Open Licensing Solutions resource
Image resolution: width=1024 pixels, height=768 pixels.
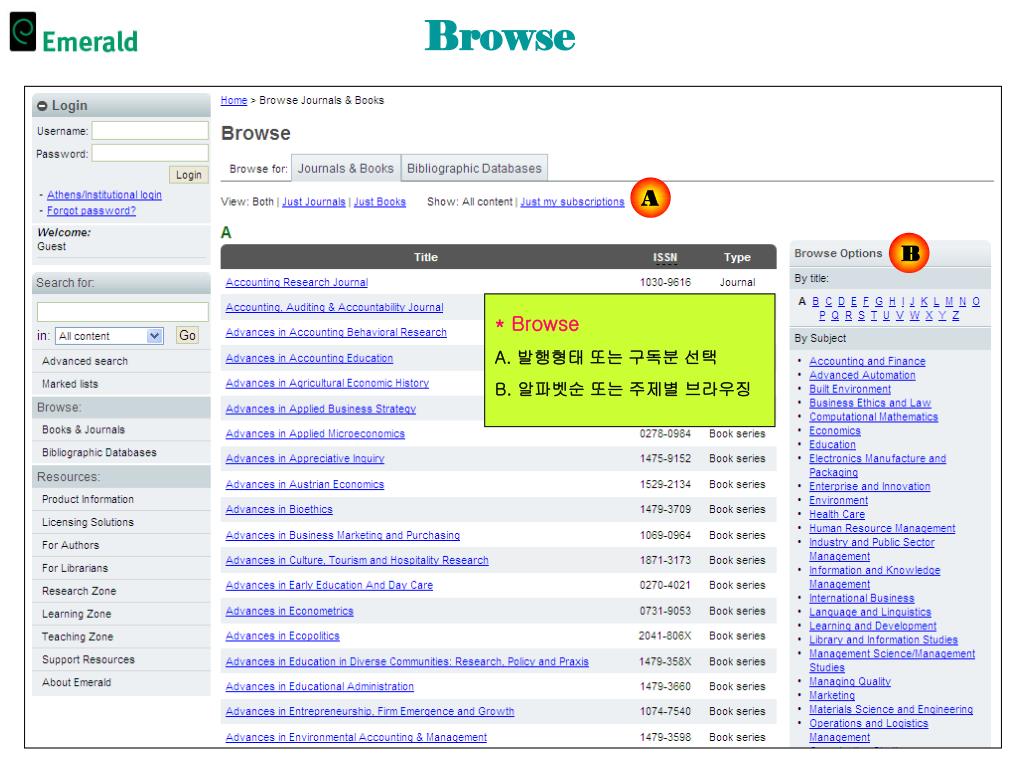pos(88,522)
